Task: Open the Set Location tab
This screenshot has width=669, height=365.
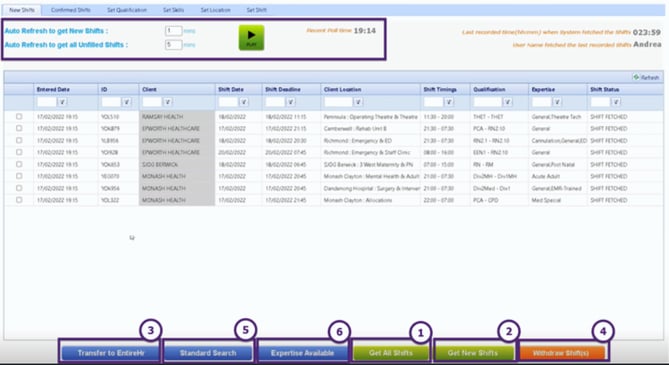Action: tap(215, 10)
